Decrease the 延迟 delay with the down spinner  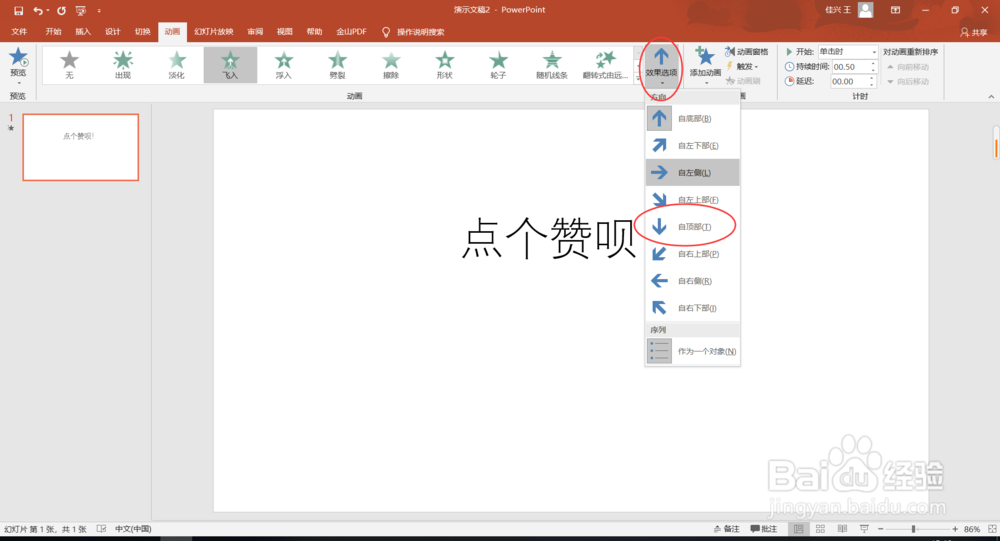pyautogui.click(x=873, y=84)
